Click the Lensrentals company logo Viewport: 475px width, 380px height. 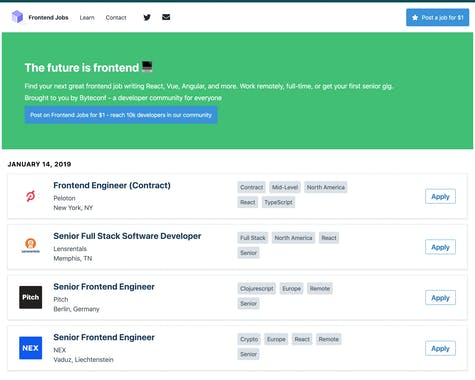pos(31,246)
